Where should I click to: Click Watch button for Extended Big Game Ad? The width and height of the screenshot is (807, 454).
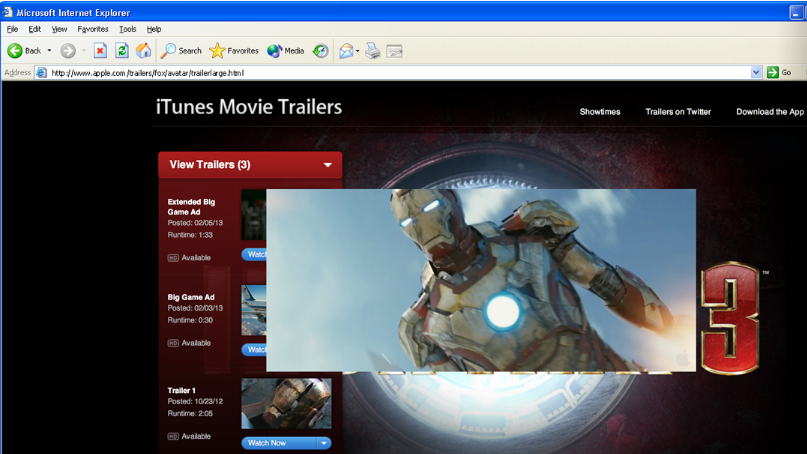click(x=254, y=254)
